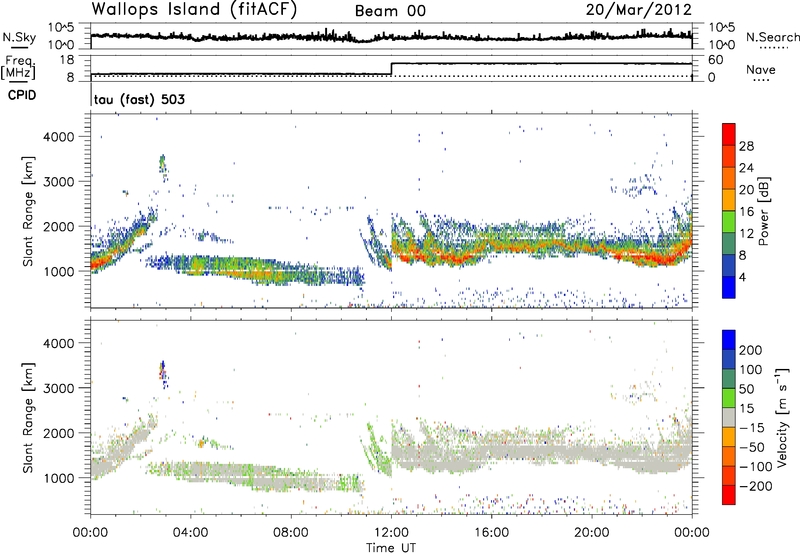The width and height of the screenshot is (800, 554).
Task: Click the "200" velocity colorbar label
Action: (x=751, y=350)
